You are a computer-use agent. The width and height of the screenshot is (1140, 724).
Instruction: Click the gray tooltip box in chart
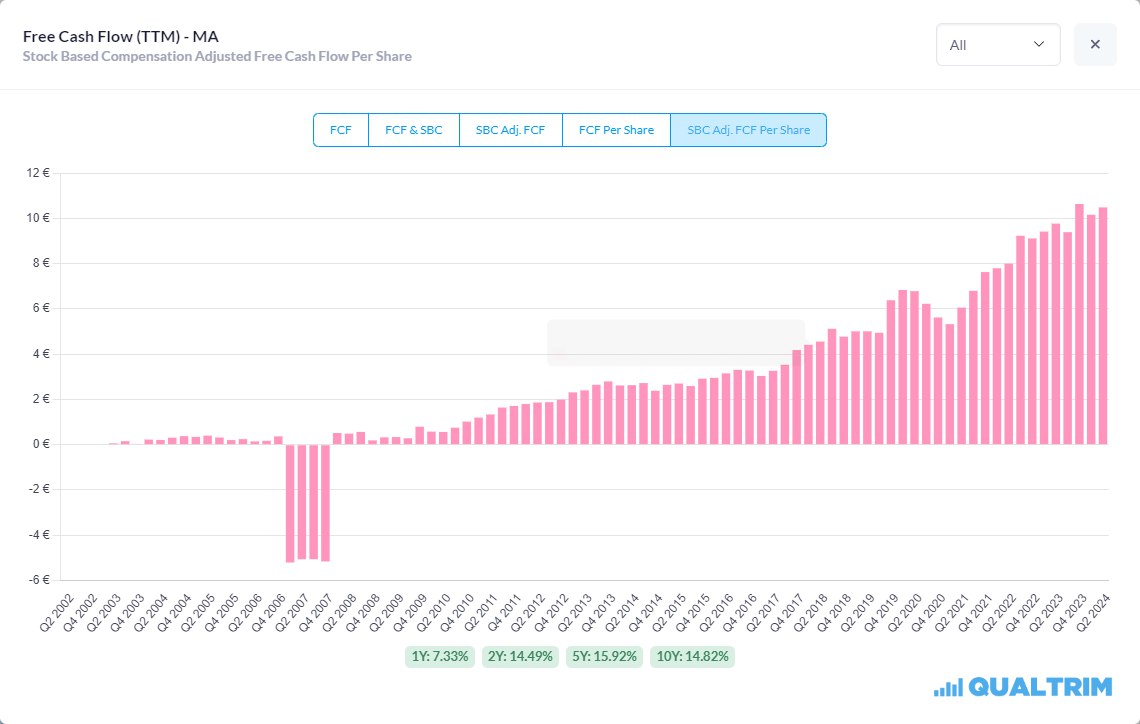675,343
